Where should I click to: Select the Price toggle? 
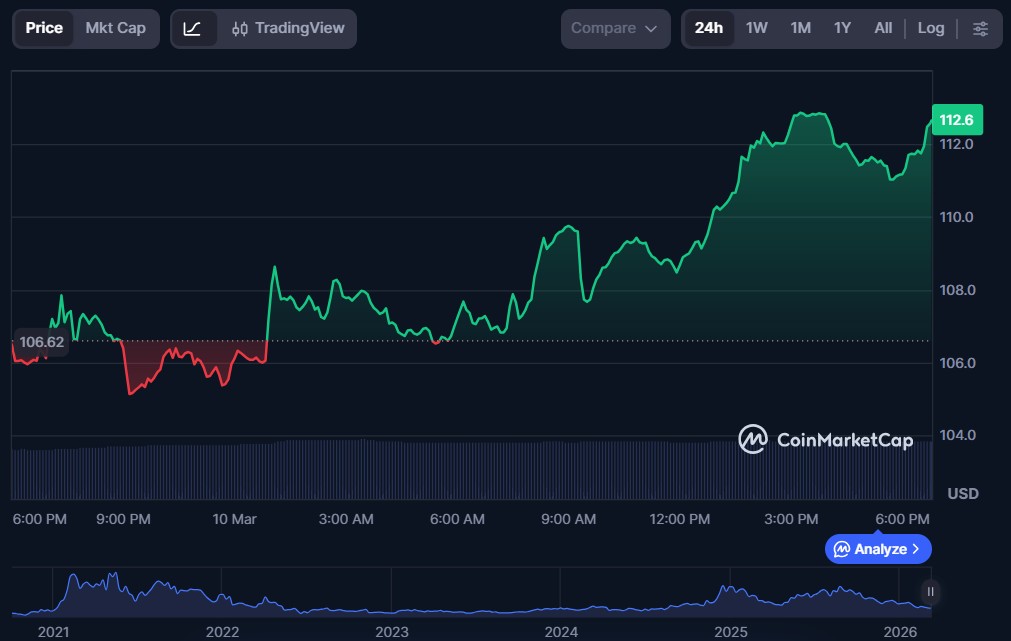click(x=44, y=28)
